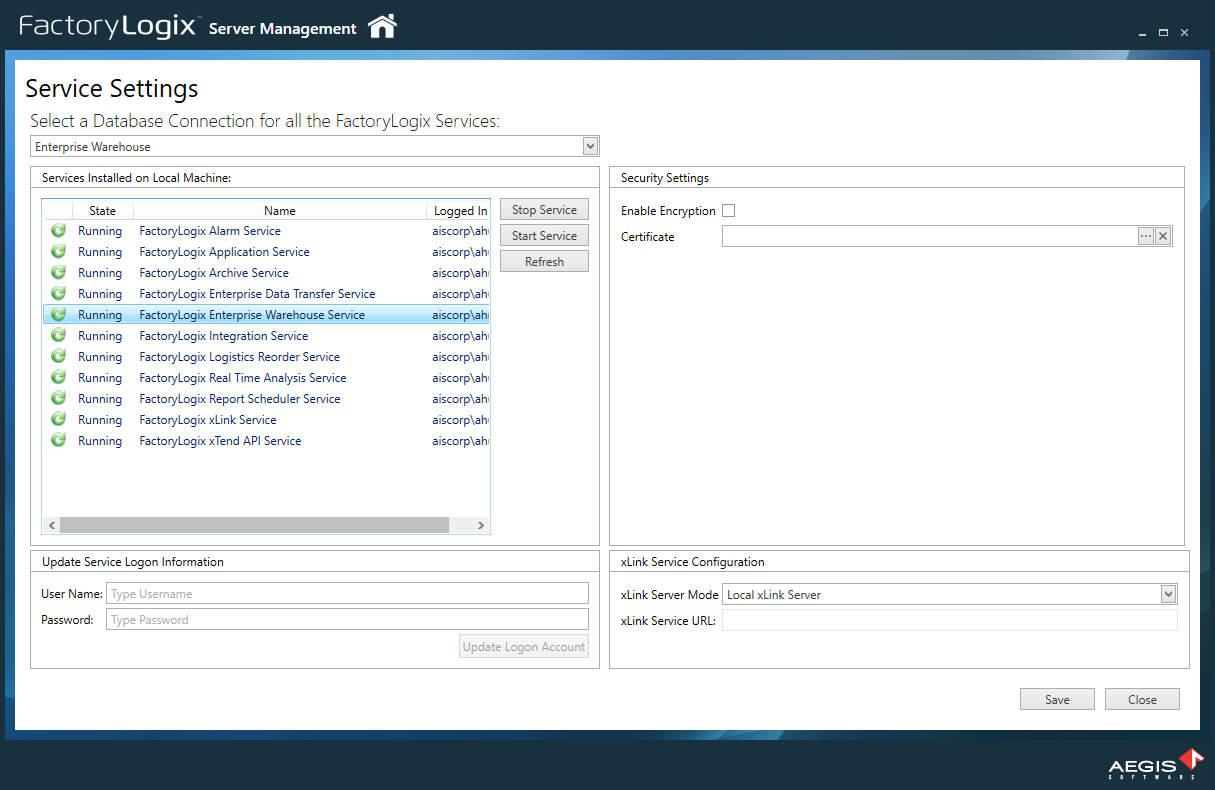Select the FactoryLogix Integration Service row
This screenshot has width=1215, height=790.
(223, 335)
